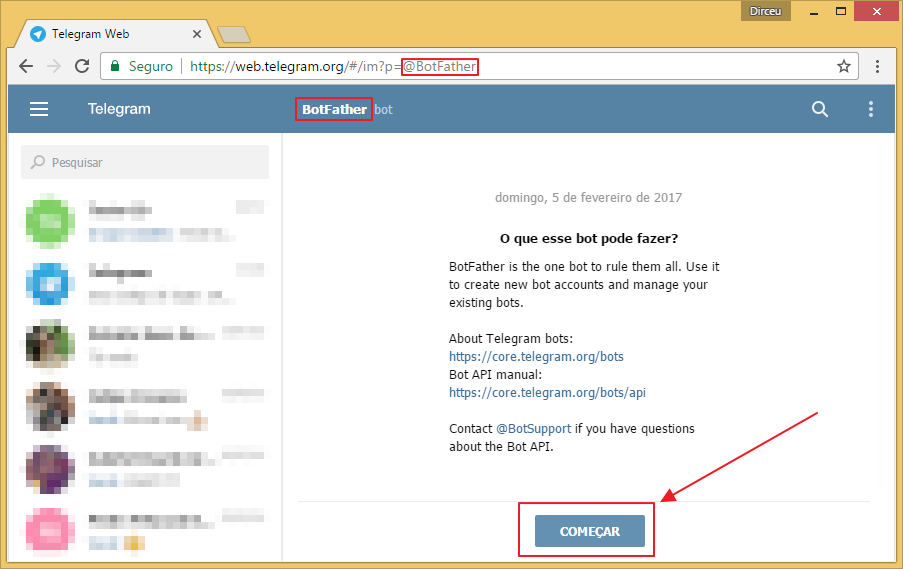Bookmark this page with the star icon
Image resolution: width=903 pixels, height=569 pixels.
click(x=844, y=66)
